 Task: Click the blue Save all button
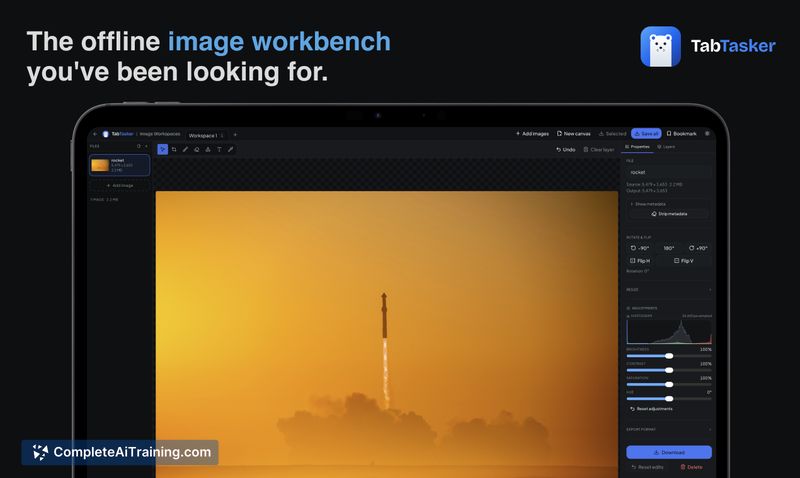click(646, 134)
